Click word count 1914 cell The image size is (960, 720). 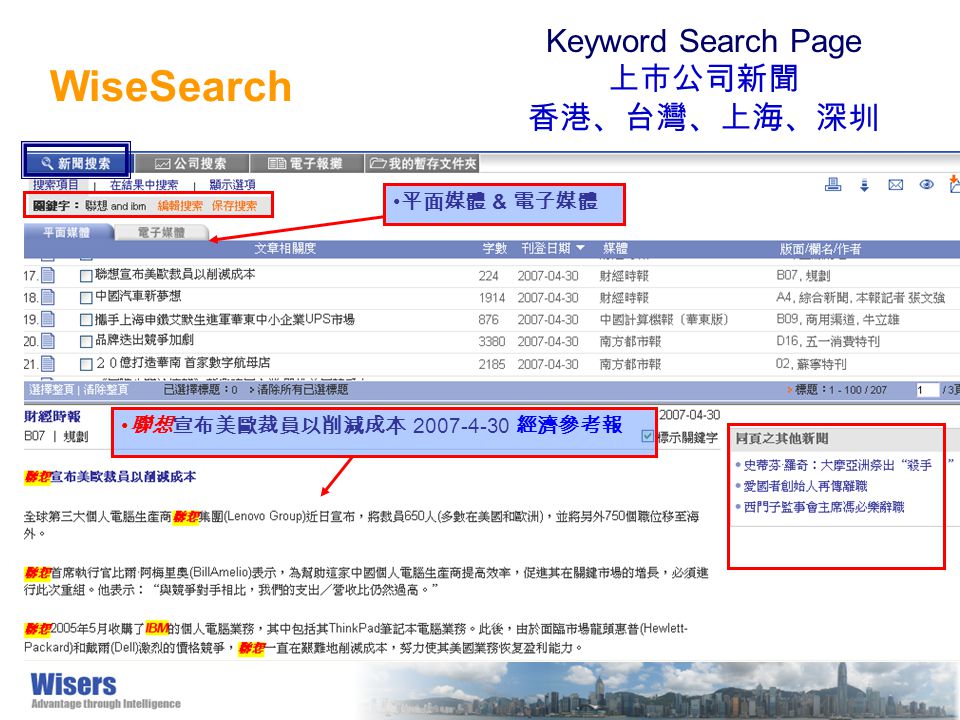click(x=492, y=298)
